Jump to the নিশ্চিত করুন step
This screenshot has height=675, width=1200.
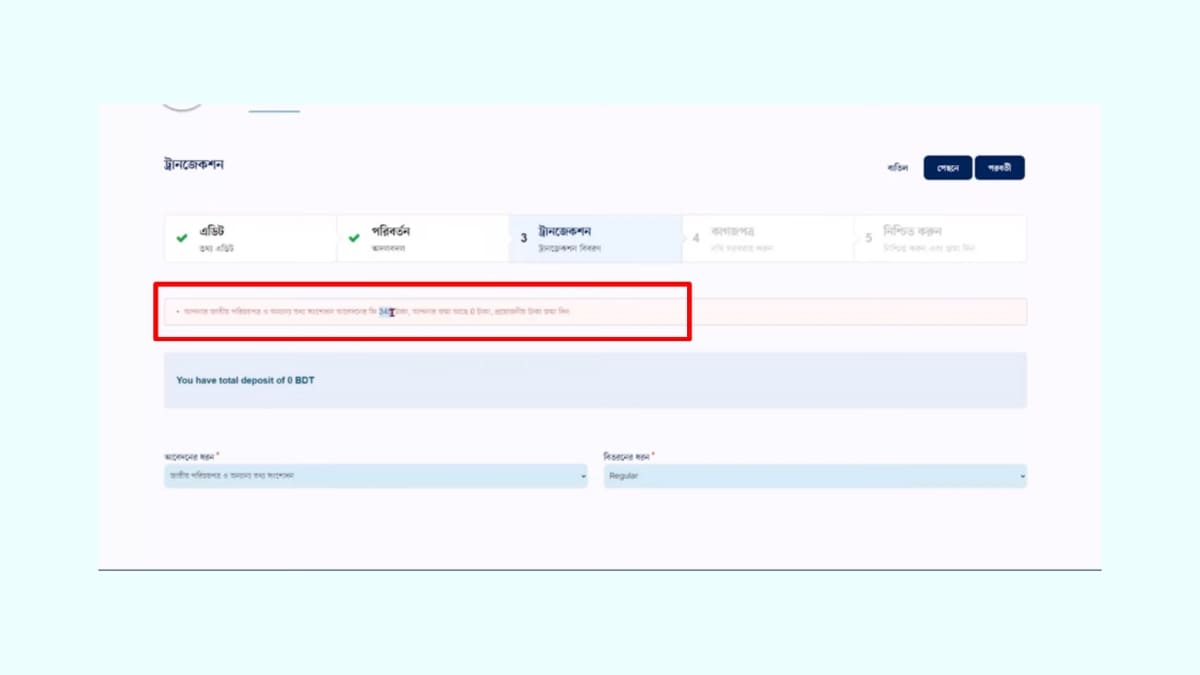[940, 238]
